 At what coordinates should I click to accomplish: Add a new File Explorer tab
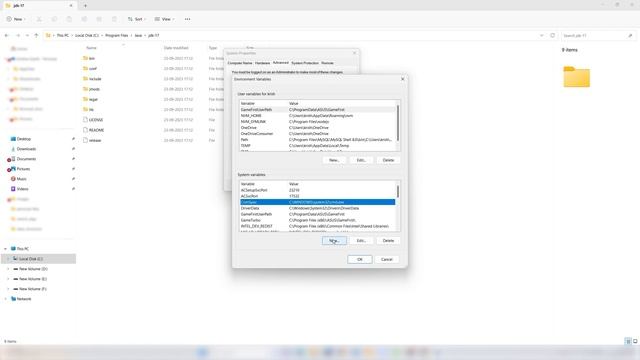85,6
